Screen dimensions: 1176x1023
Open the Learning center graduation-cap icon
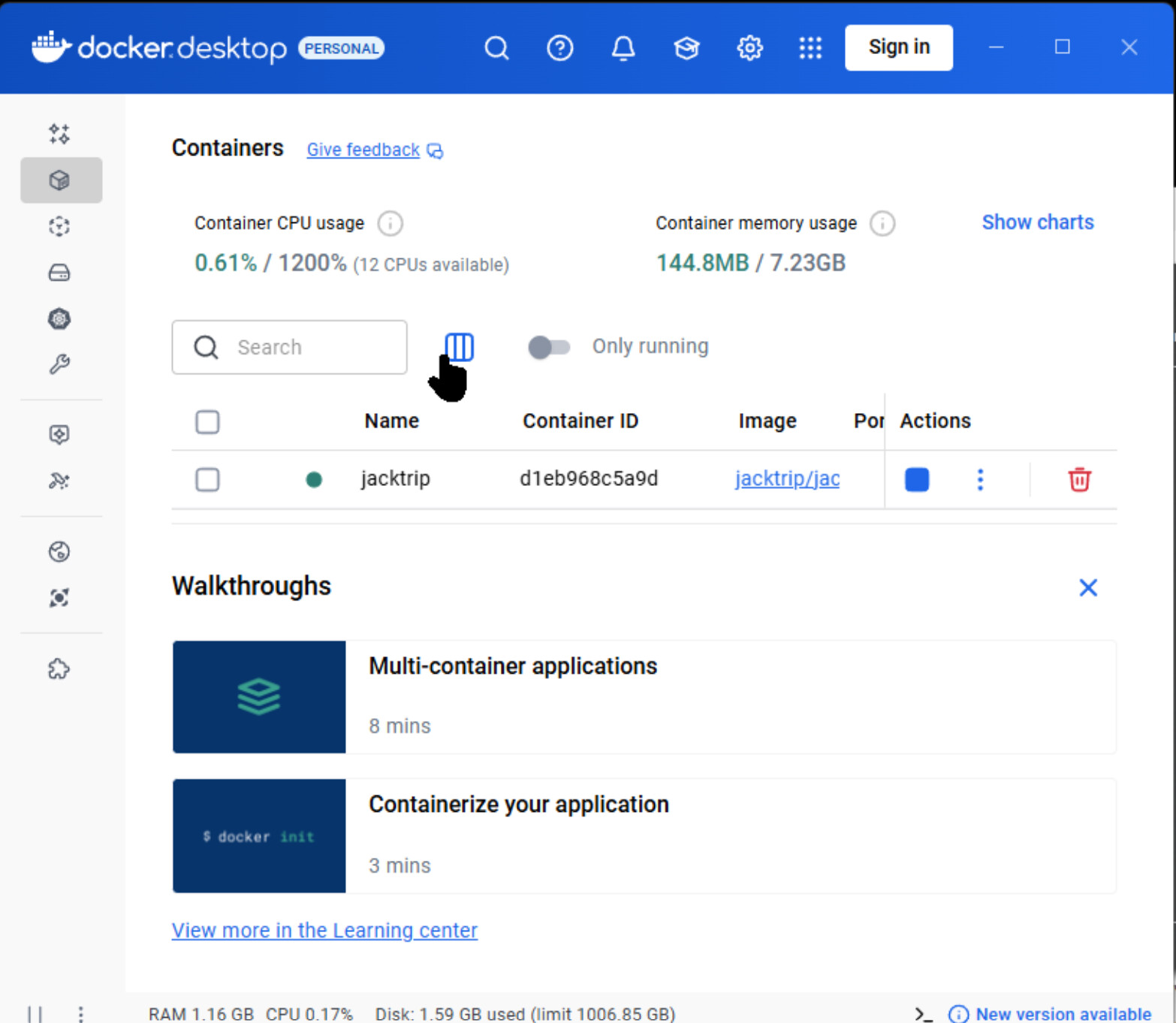click(686, 48)
